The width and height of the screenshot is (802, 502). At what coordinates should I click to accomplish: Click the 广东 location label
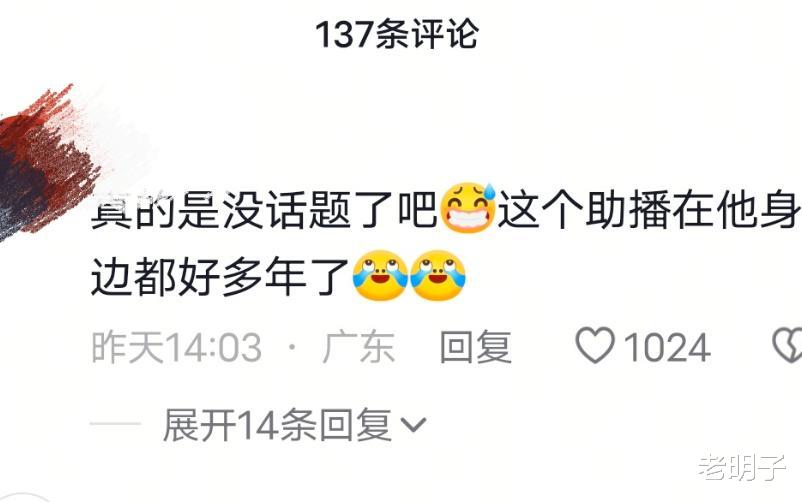coord(359,347)
